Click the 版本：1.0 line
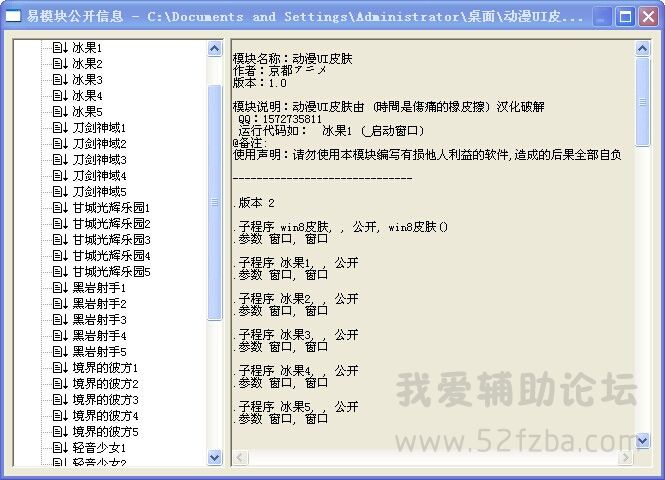This screenshot has width=665, height=480. (x=260, y=83)
